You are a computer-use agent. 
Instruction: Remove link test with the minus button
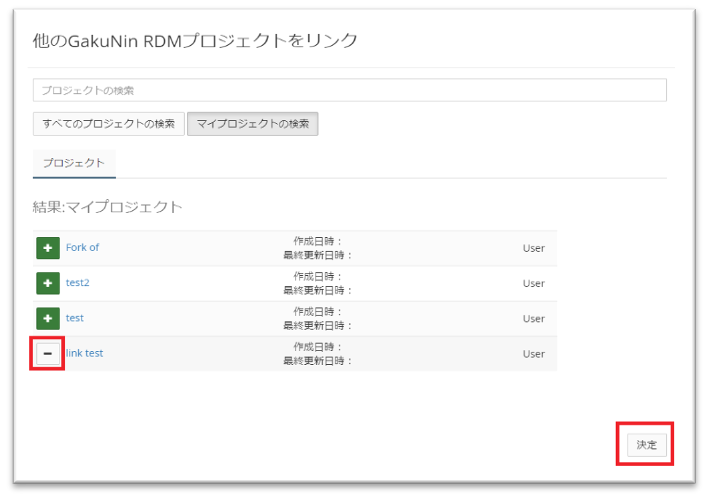tap(48, 354)
